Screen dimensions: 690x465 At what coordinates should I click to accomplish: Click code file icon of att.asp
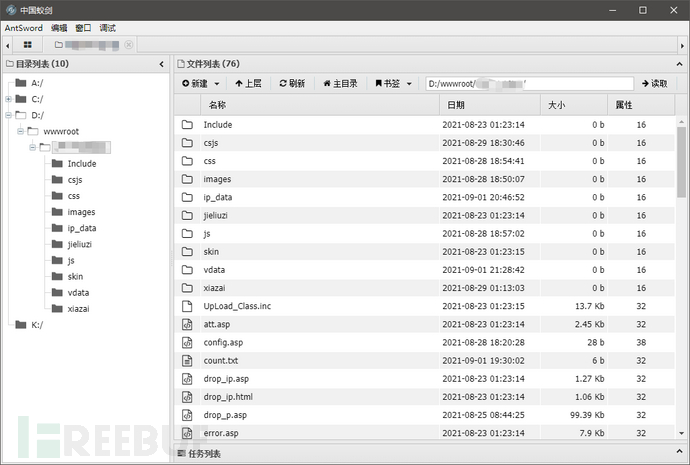pos(187,324)
